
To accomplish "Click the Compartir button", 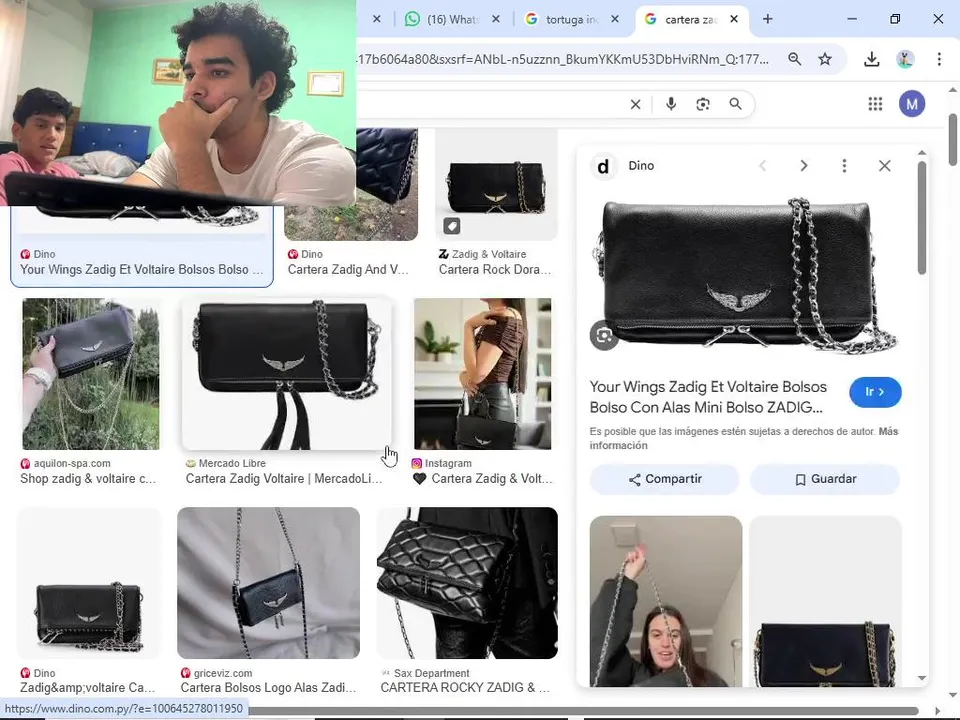I will pos(664,479).
